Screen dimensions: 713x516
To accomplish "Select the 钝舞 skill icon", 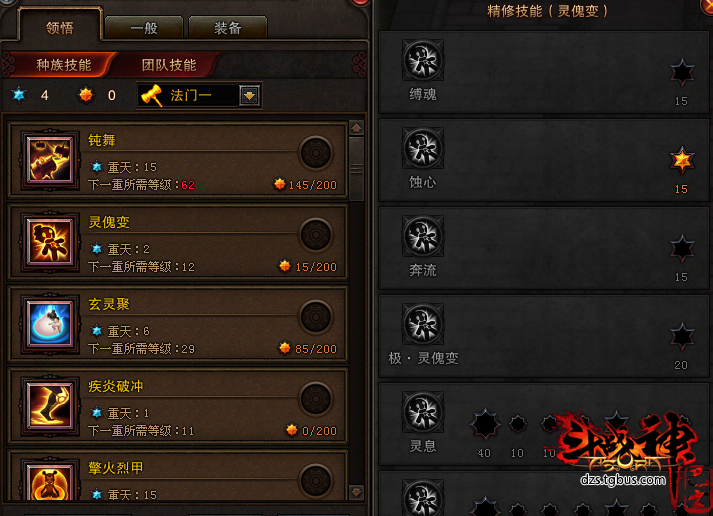I will click(x=50, y=160).
